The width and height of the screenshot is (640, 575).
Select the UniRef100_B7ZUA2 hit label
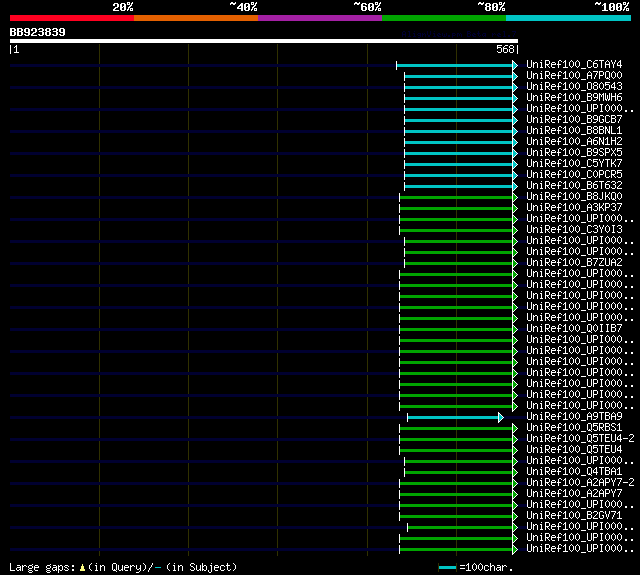(x=574, y=263)
